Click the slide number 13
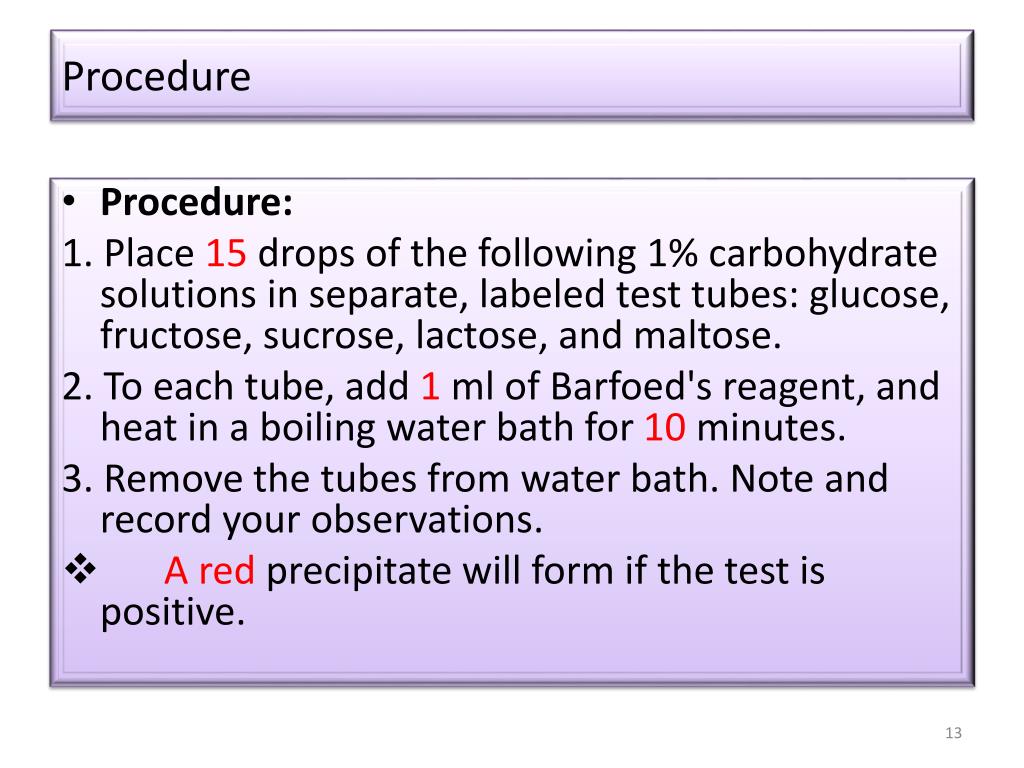The image size is (1024, 768). [x=953, y=733]
